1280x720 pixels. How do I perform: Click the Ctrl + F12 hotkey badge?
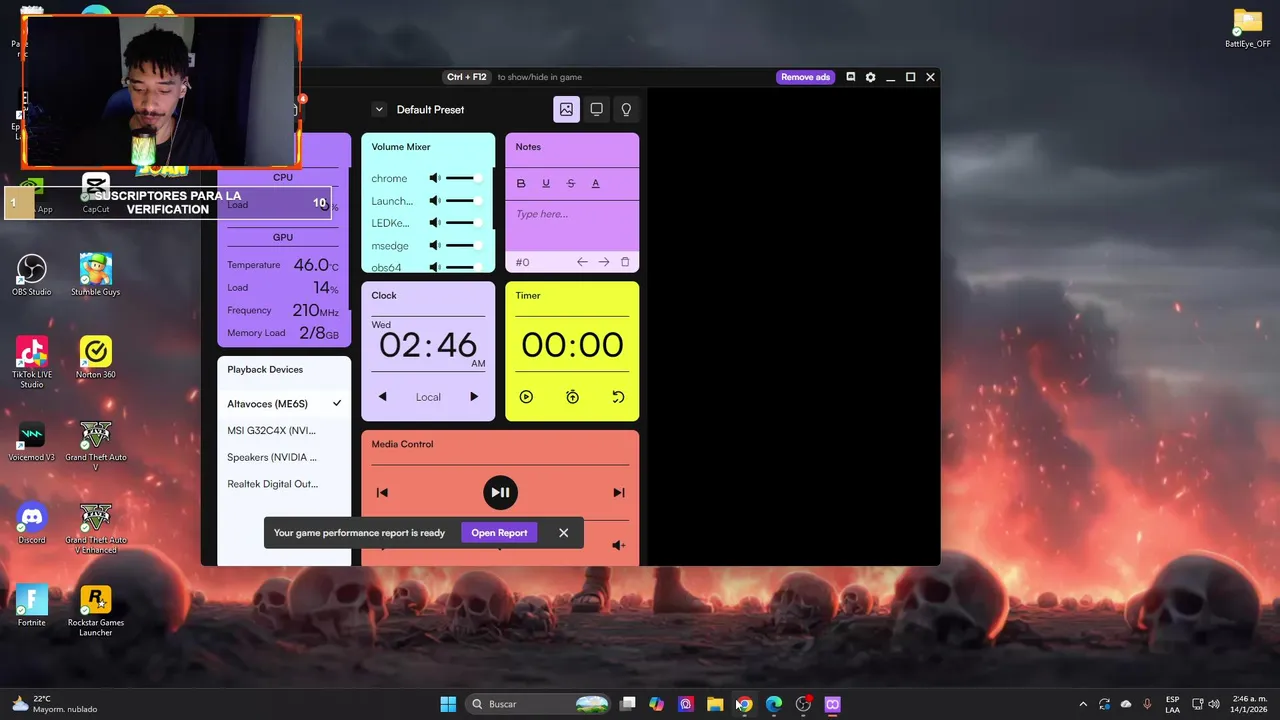467,77
